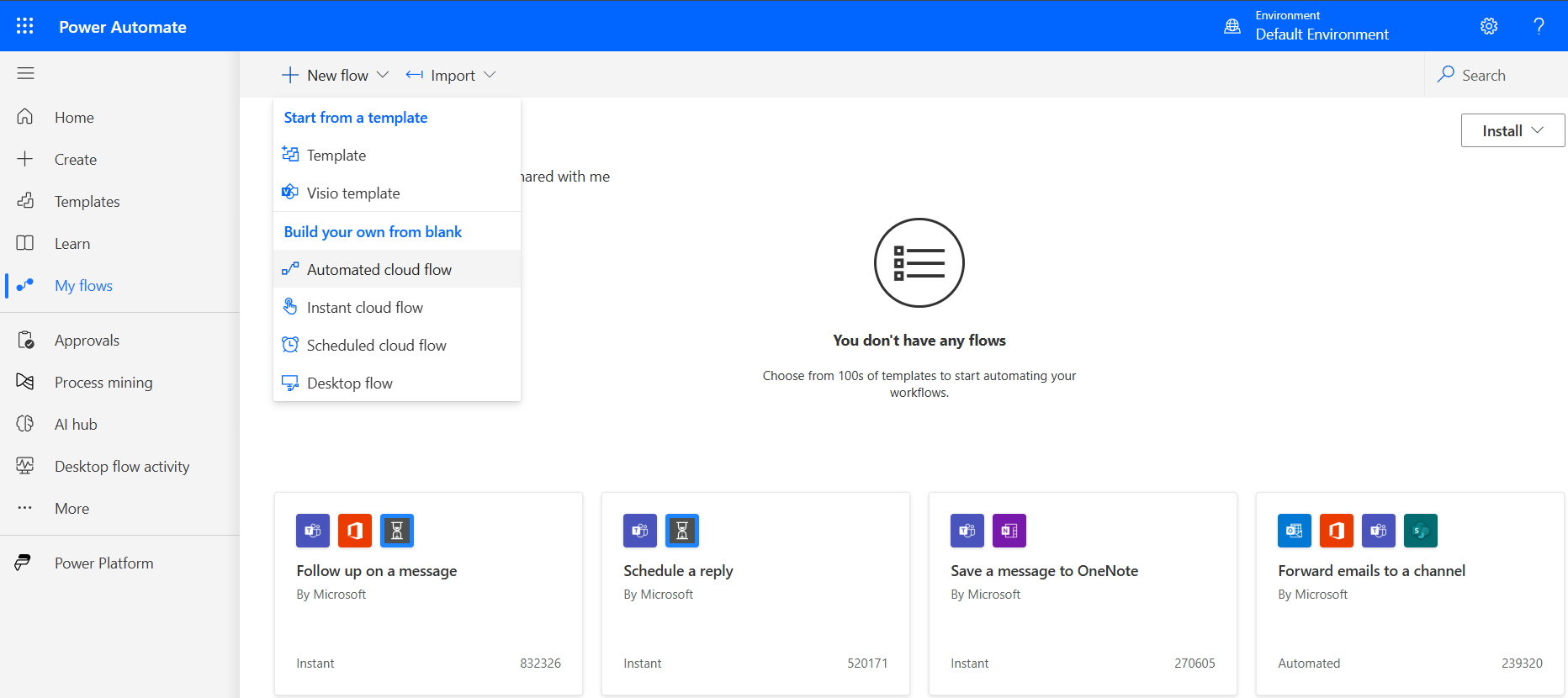Viewport: 1568px width, 698px height.
Task: Click the AI hub brain icon
Action: (x=25, y=424)
